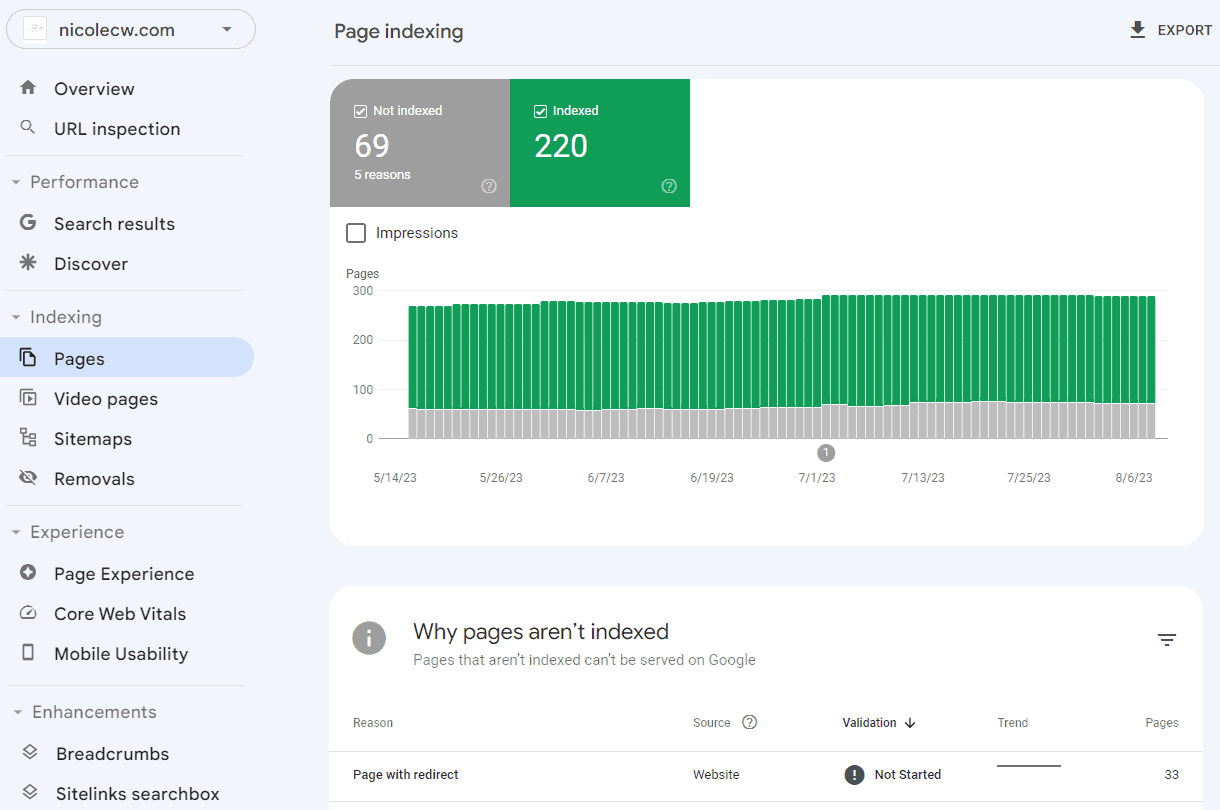Viewport: 1220px width, 810px height.
Task: Open help icon on Indexed card
Action: (x=669, y=186)
